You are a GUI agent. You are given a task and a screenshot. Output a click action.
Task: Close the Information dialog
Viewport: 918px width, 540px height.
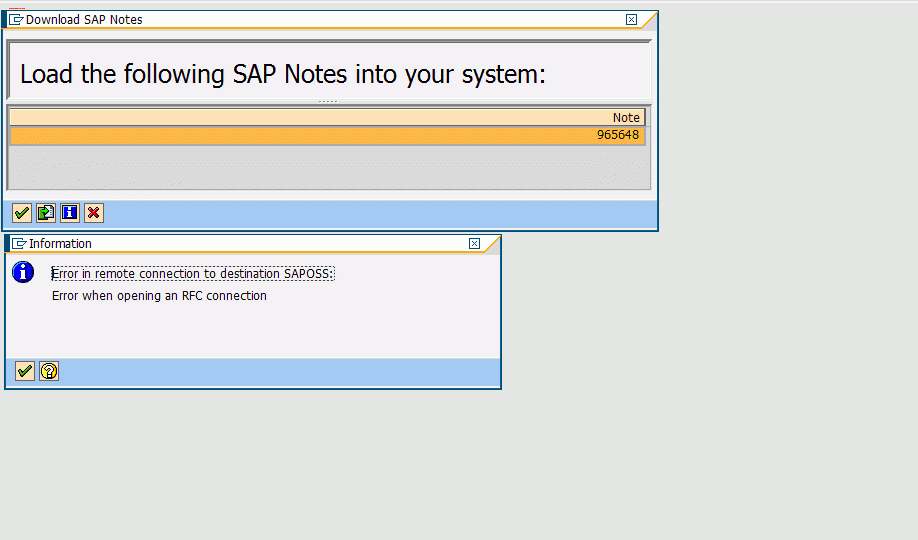point(474,244)
